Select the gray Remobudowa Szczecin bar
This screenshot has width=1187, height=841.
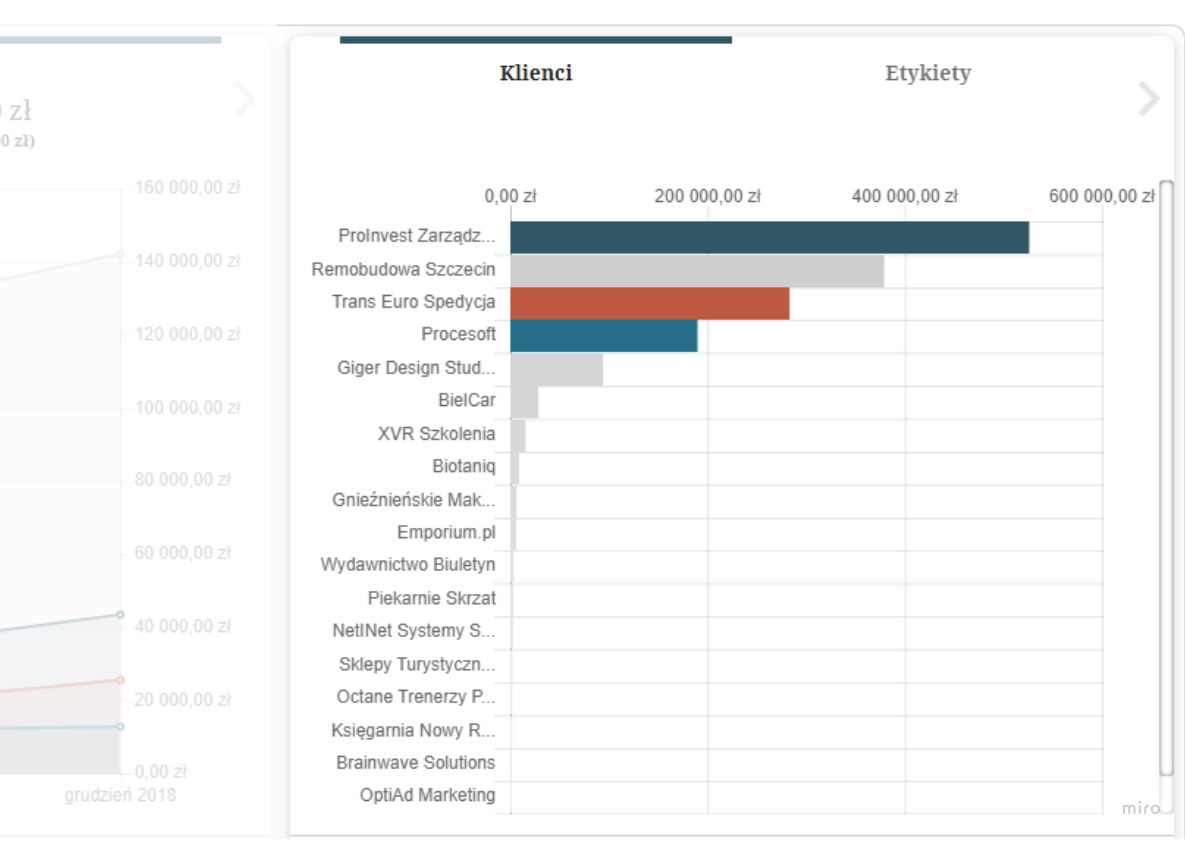click(696, 271)
